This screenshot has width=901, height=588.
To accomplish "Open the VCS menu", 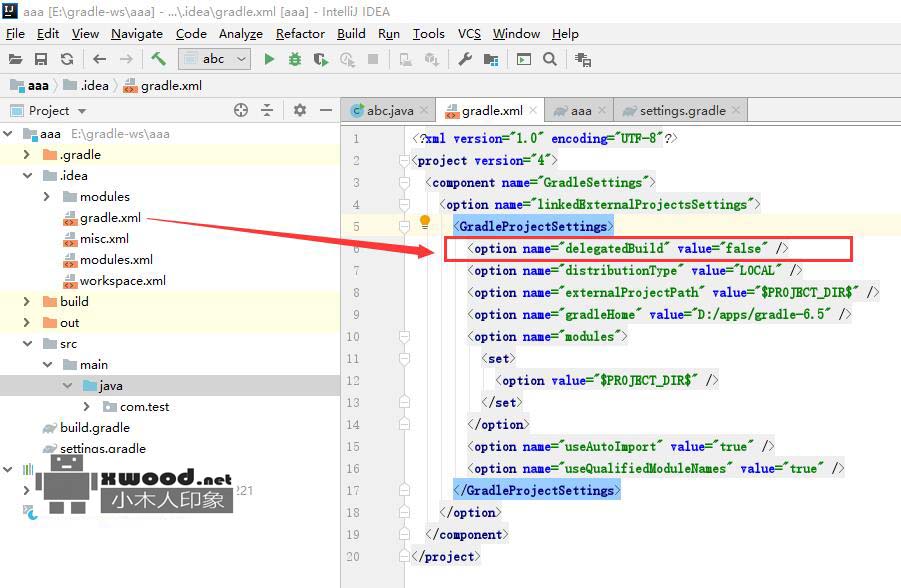I will point(469,34).
